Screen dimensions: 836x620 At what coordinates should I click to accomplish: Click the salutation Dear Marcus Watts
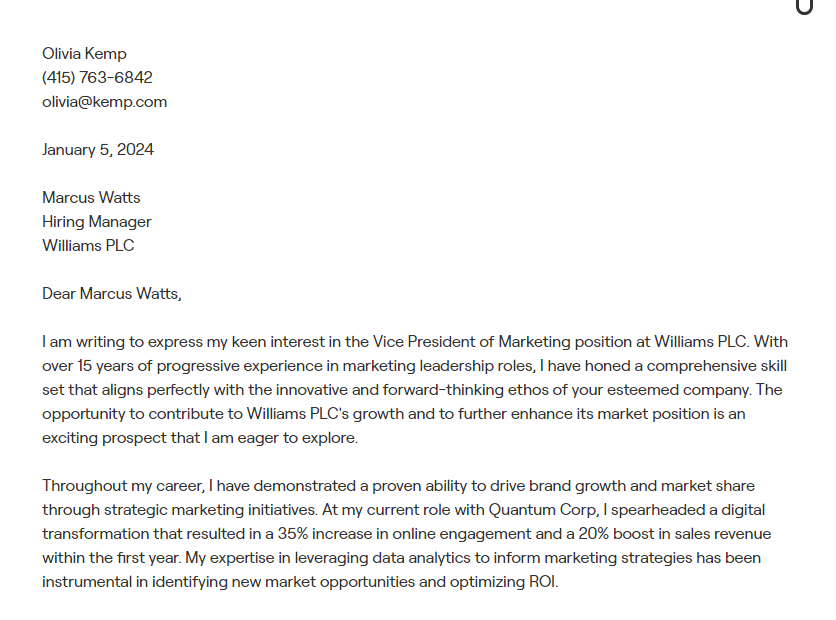click(x=111, y=294)
